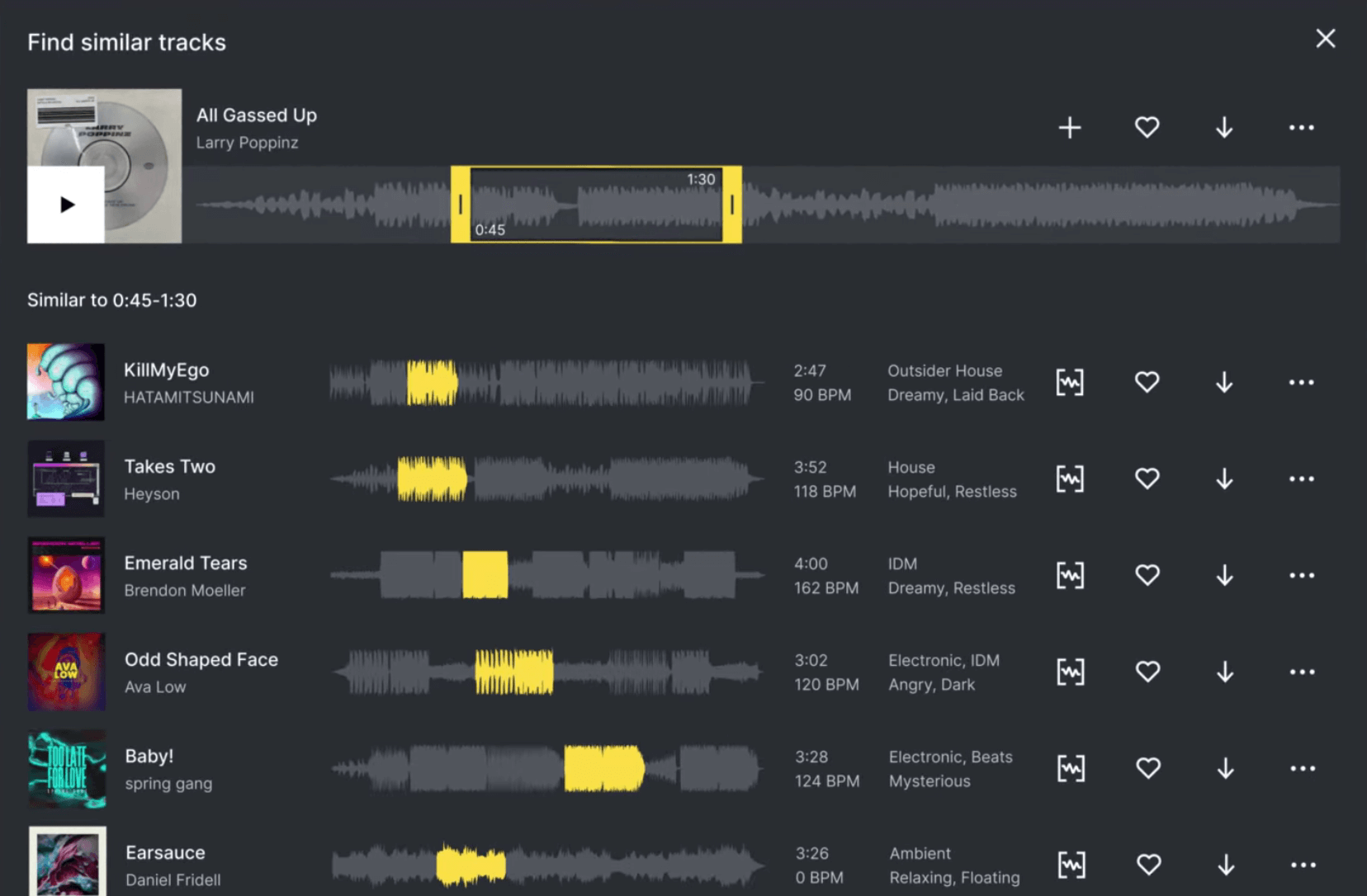
Task: Click right handle of yellow waveform selection
Action: 731,205
